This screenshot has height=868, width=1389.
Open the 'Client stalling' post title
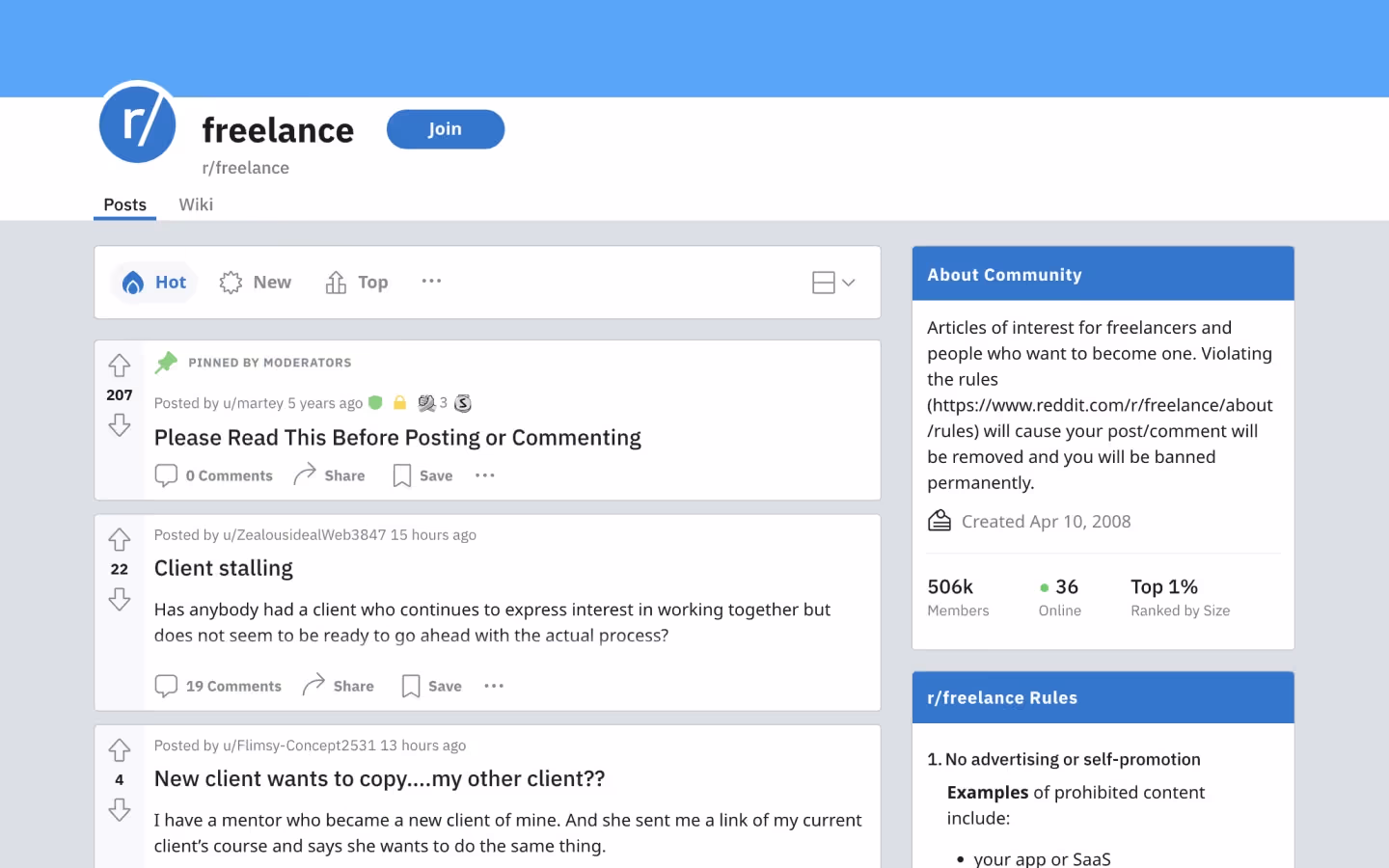click(224, 568)
